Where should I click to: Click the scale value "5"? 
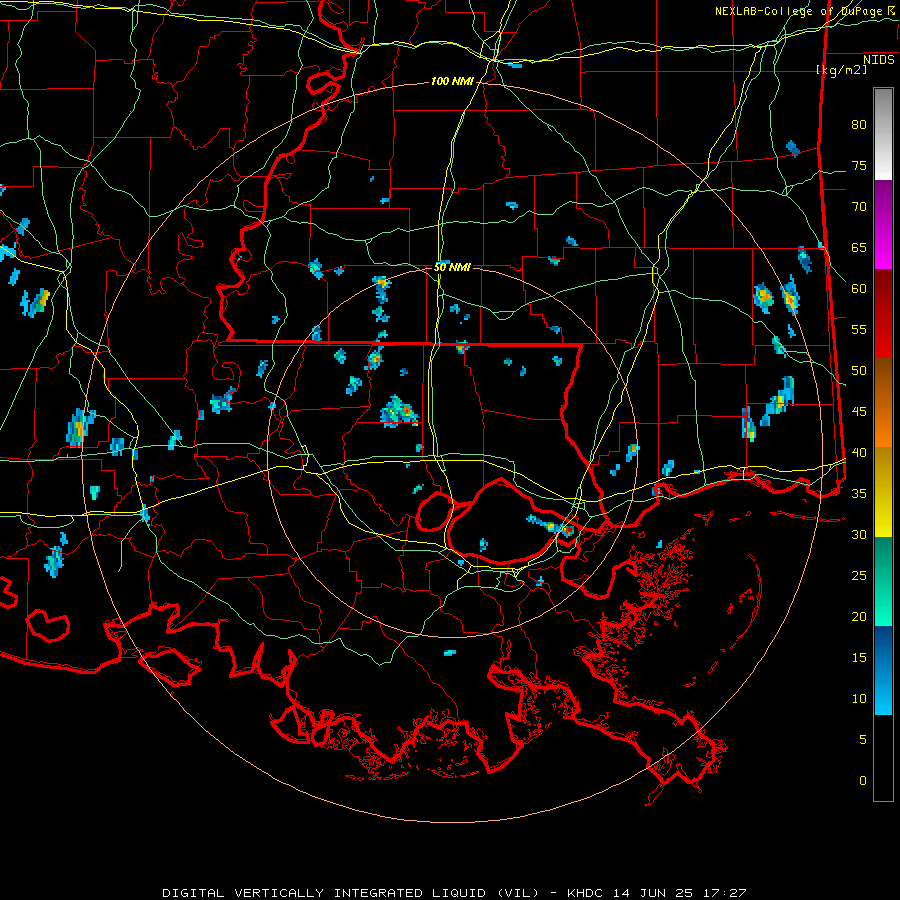pos(863,740)
